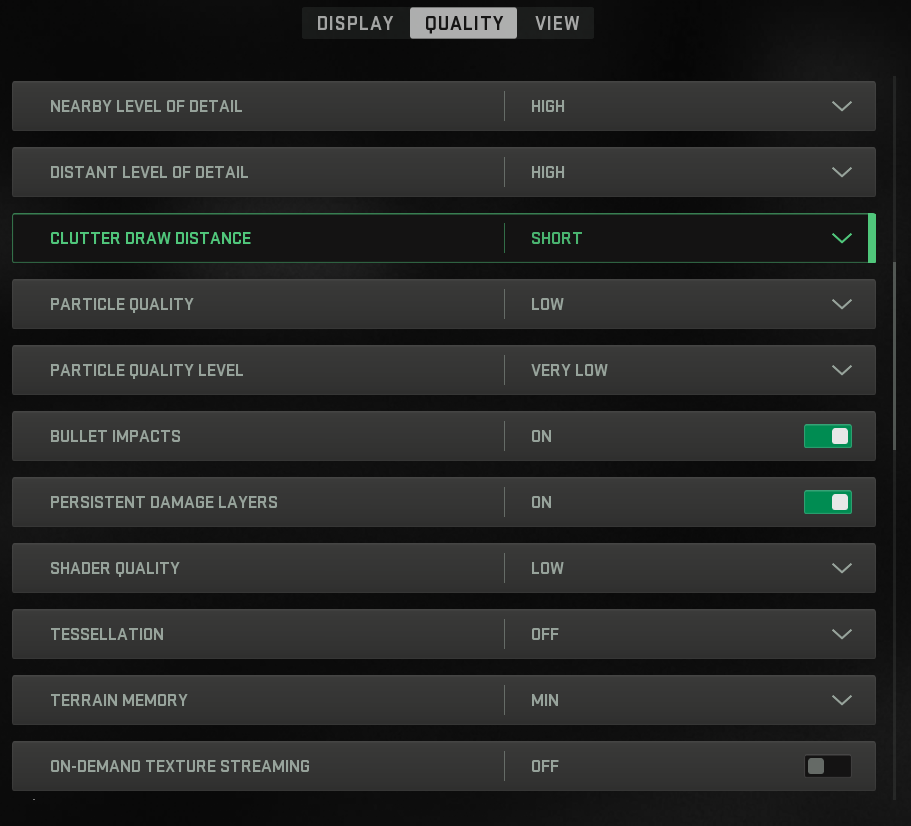Viewport: 911px width, 826px height.
Task: Click the Particle Quality Level VERY LOW value
Action: coord(569,370)
